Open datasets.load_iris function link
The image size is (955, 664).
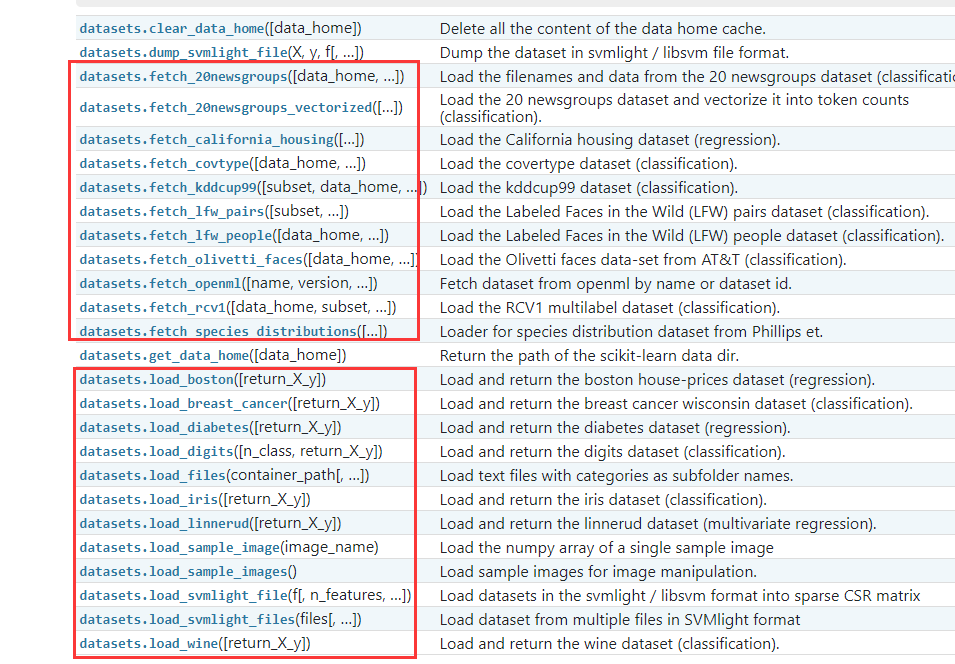coord(149,500)
